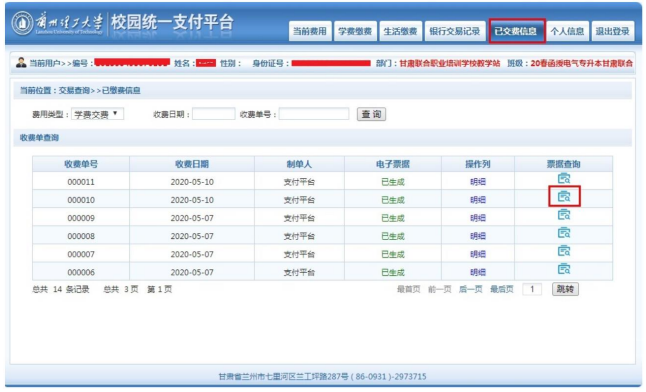Viewport: 646px width, 392px height.
Task: Click the 总共 14 条记录 text
Action: click(x=61, y=289)
